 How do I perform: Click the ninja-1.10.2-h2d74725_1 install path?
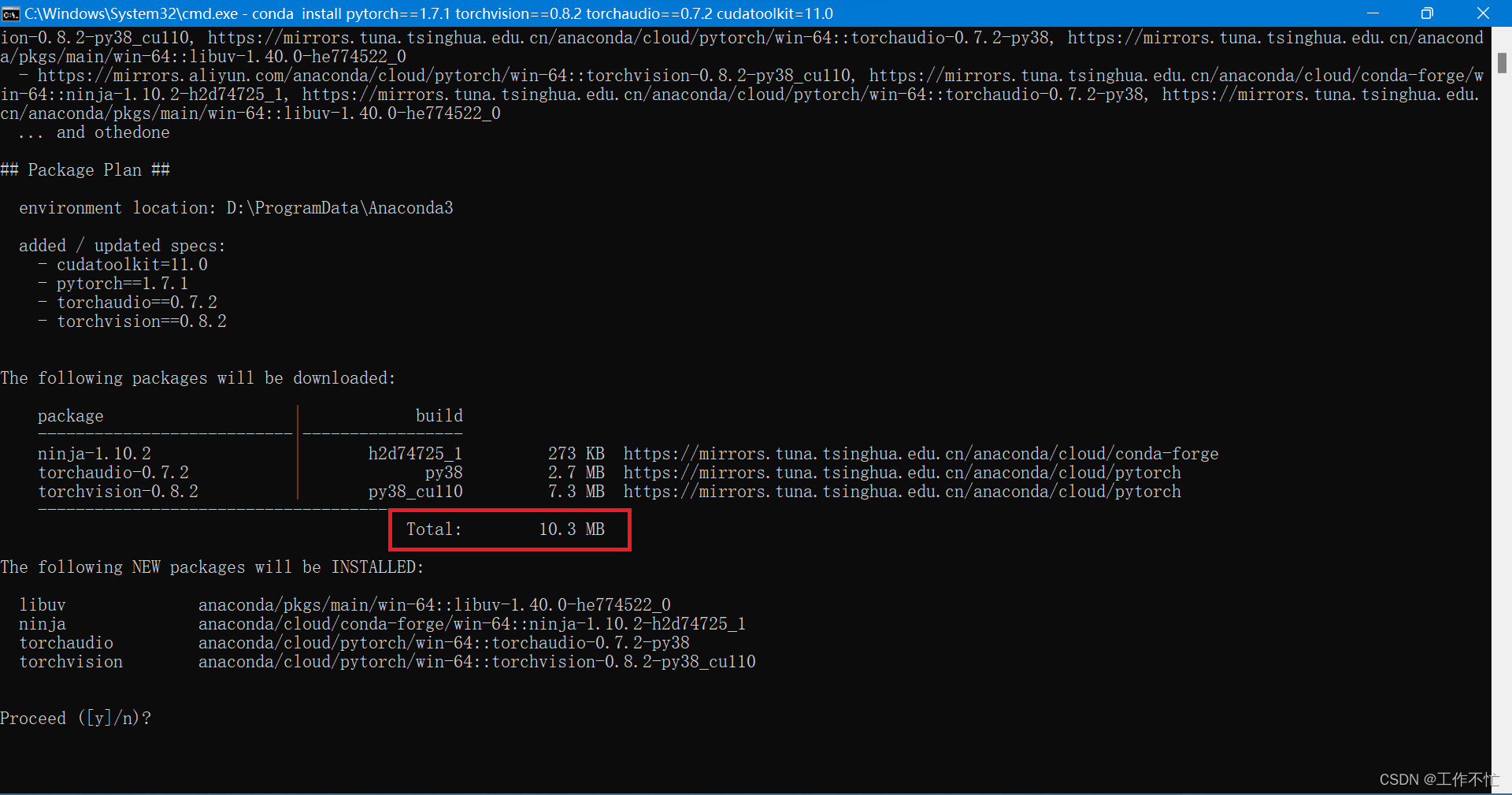click(472, 624)
